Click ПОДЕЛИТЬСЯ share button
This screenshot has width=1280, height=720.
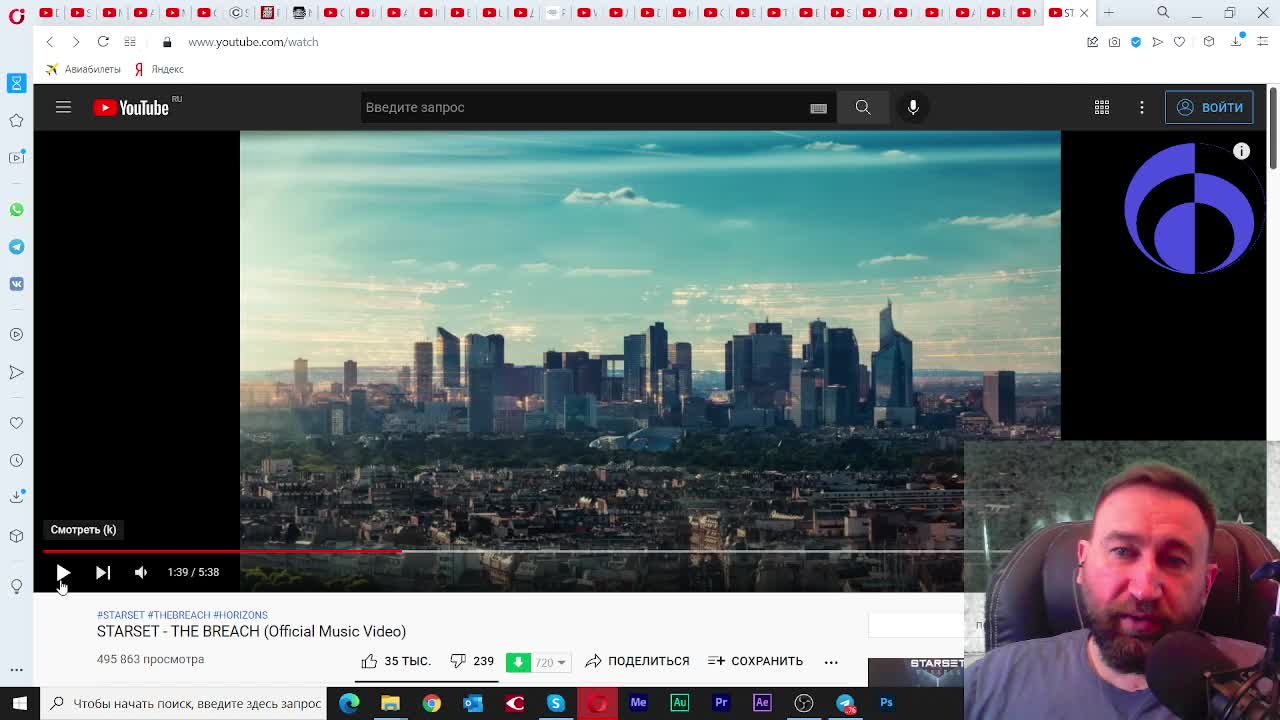coord(637,661)
